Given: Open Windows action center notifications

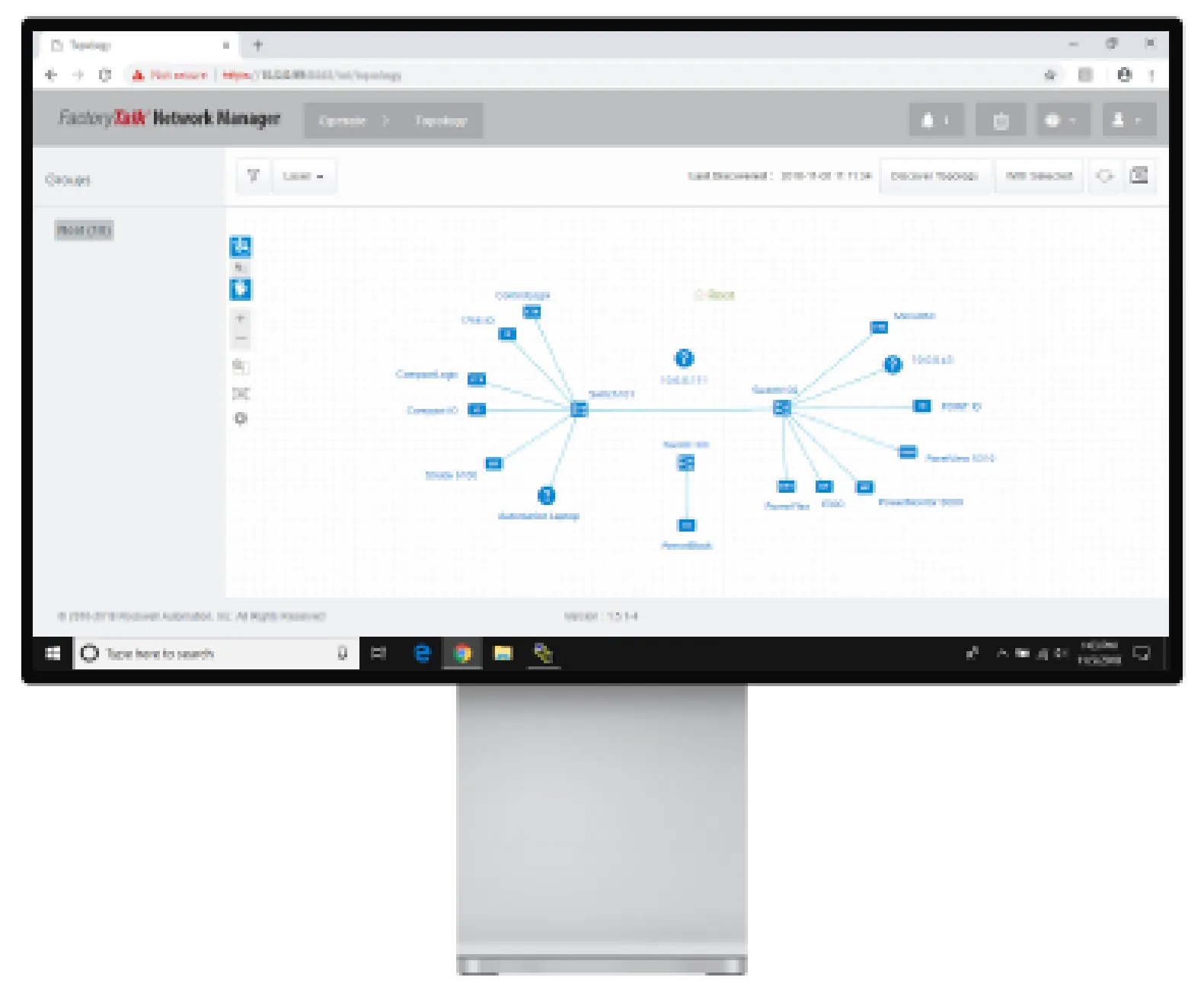Looking at the screenshot, I should 1142,653.
